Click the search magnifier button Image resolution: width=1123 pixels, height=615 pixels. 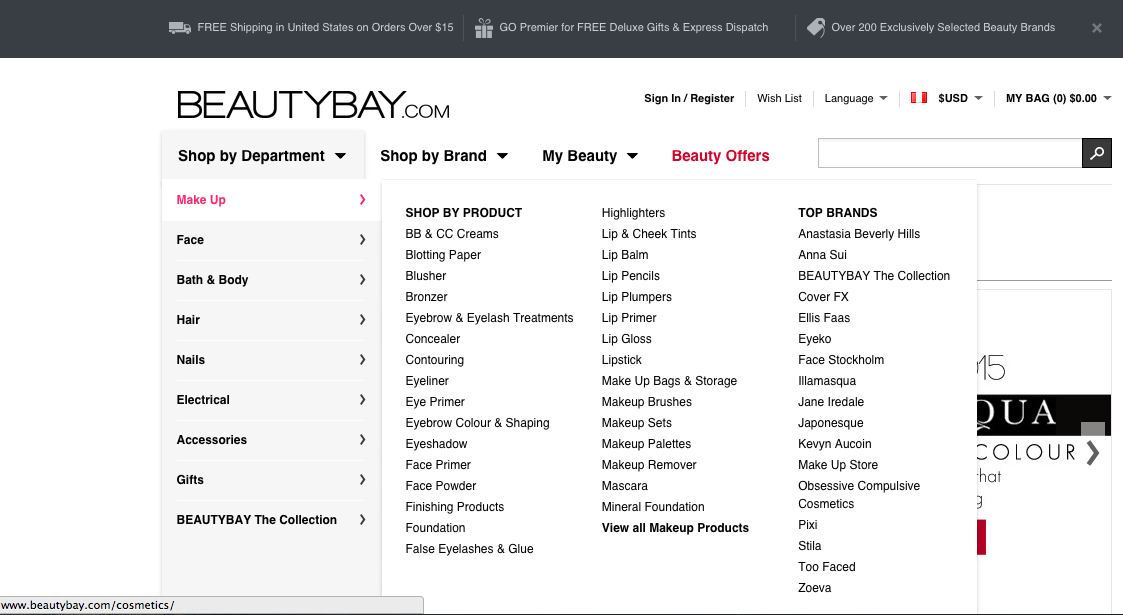click(1097, 153)
